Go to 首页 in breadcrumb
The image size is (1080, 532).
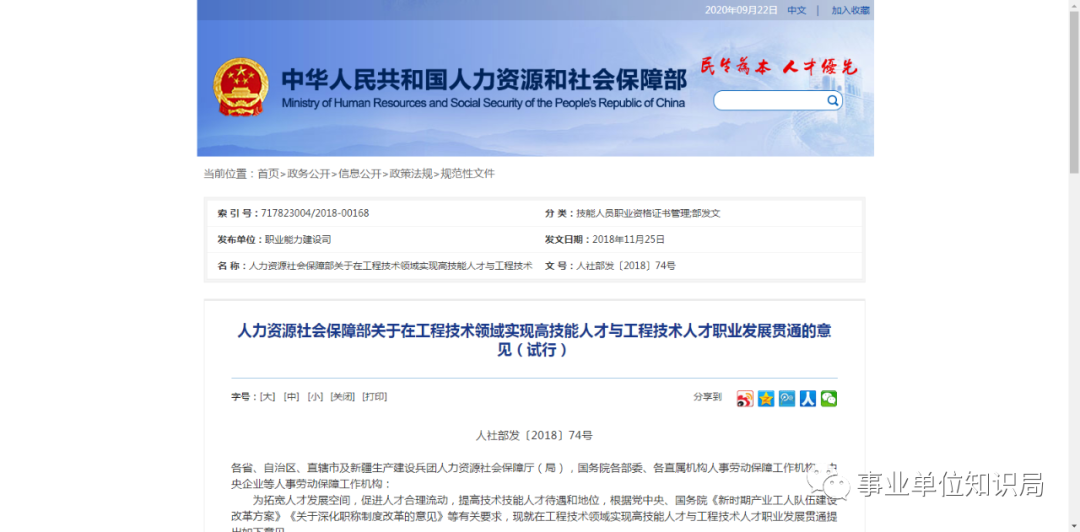coord(268,174)
